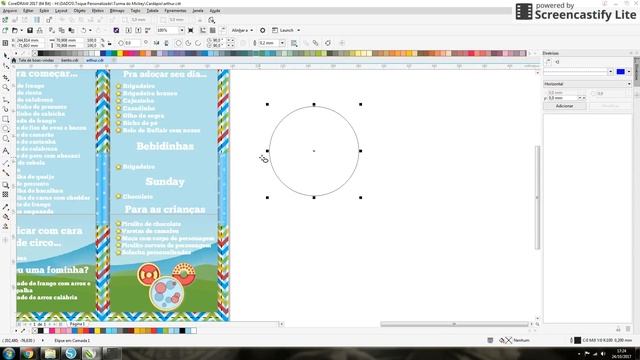
Task: Select the Artistic Media tool
Action: (x=6, y=109)
